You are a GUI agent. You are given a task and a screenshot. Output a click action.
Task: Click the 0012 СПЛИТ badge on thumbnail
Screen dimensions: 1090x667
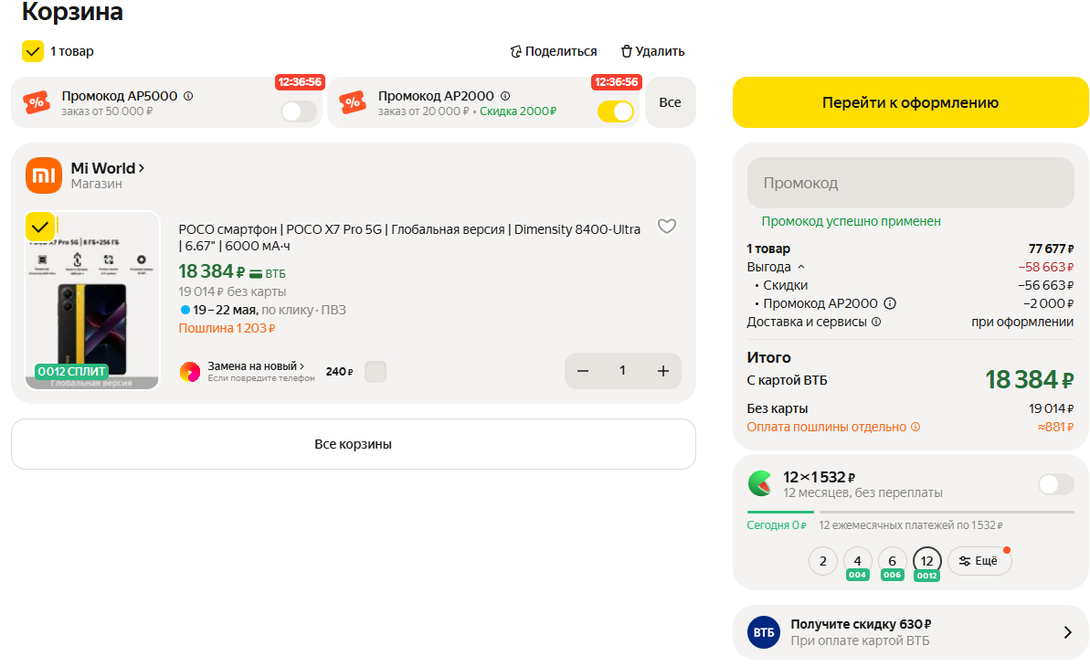(x=72, y=371)
